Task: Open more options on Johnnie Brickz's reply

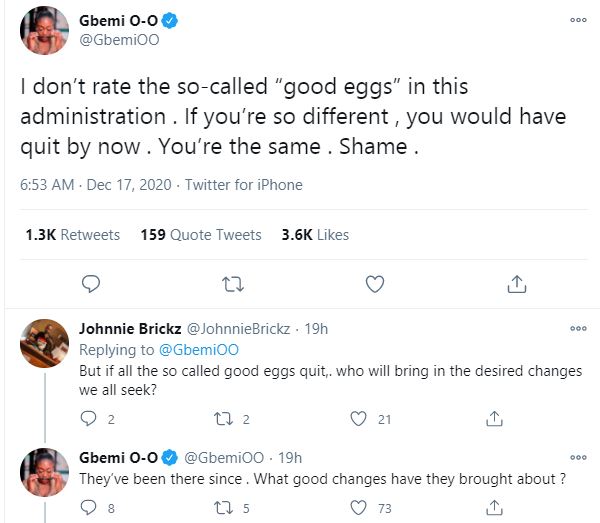Action: 578,328
